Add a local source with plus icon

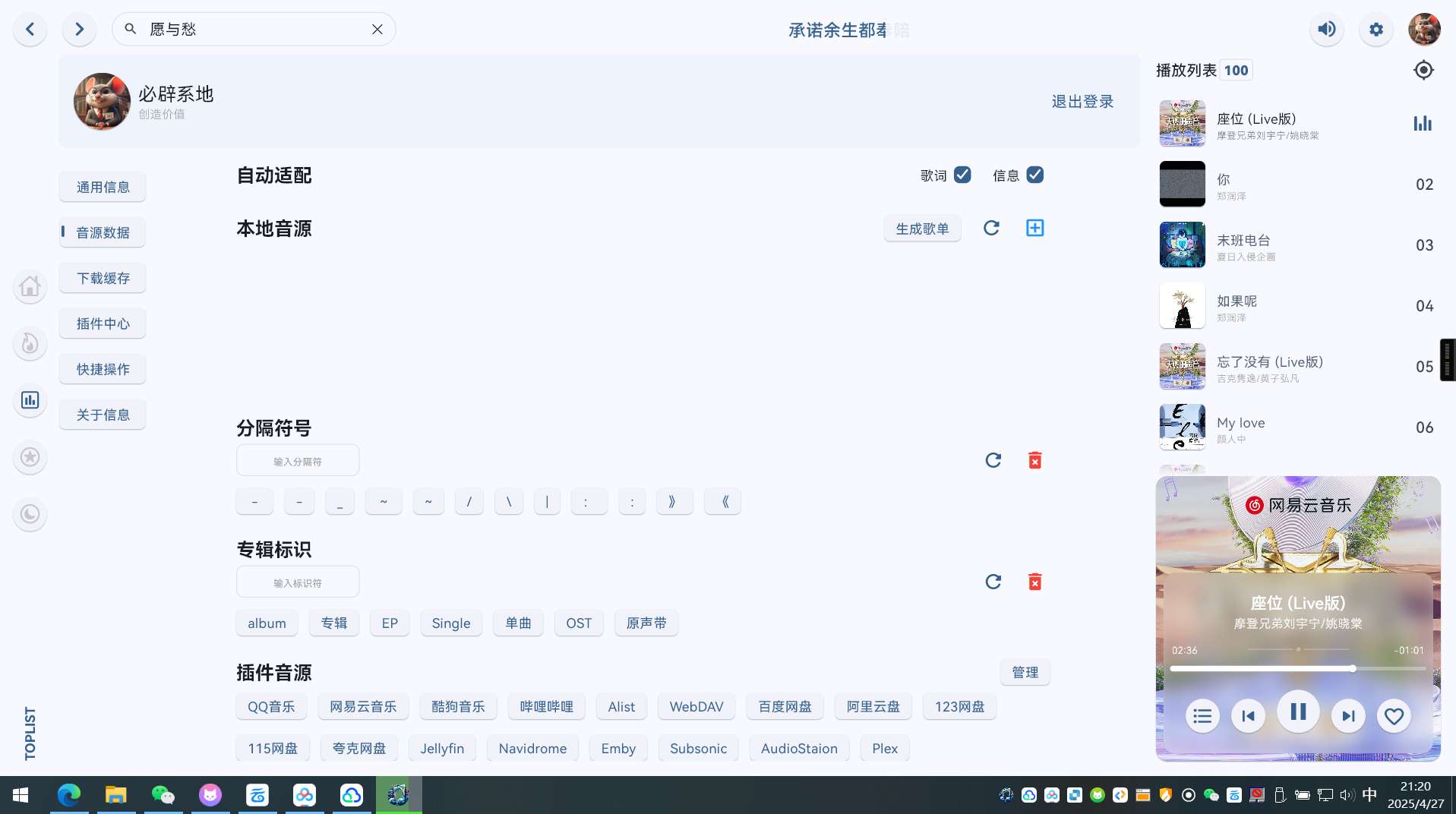click(1034, 228)
